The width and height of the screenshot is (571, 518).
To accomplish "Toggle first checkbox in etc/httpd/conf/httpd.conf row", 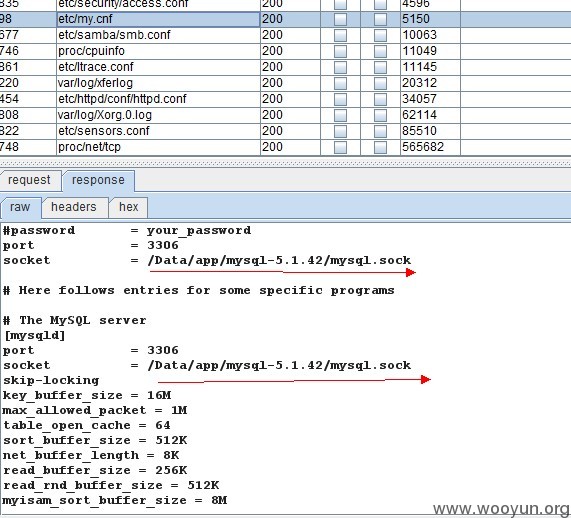I will 340,99.
